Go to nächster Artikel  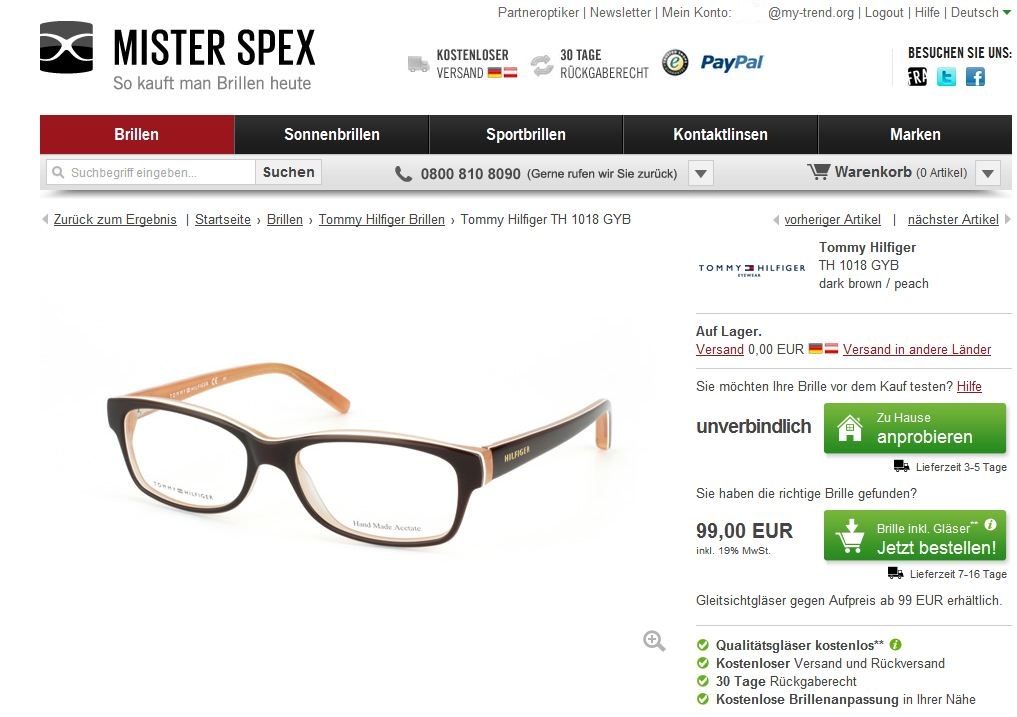pos(953,219)
